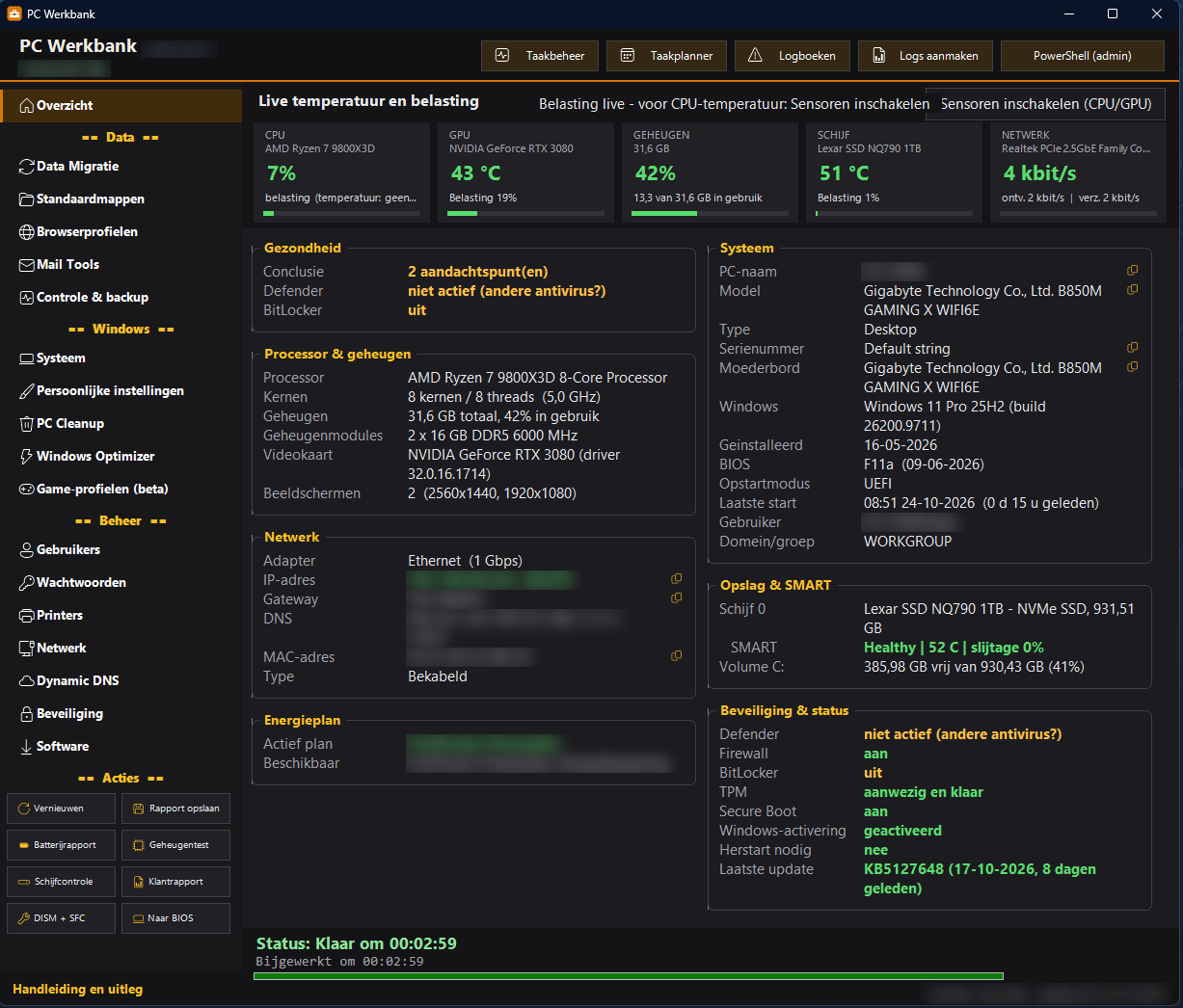Open Taakbeheer from the top toolbar
This screenshot has width=1183, height=1008.
[x=540, y=56]
